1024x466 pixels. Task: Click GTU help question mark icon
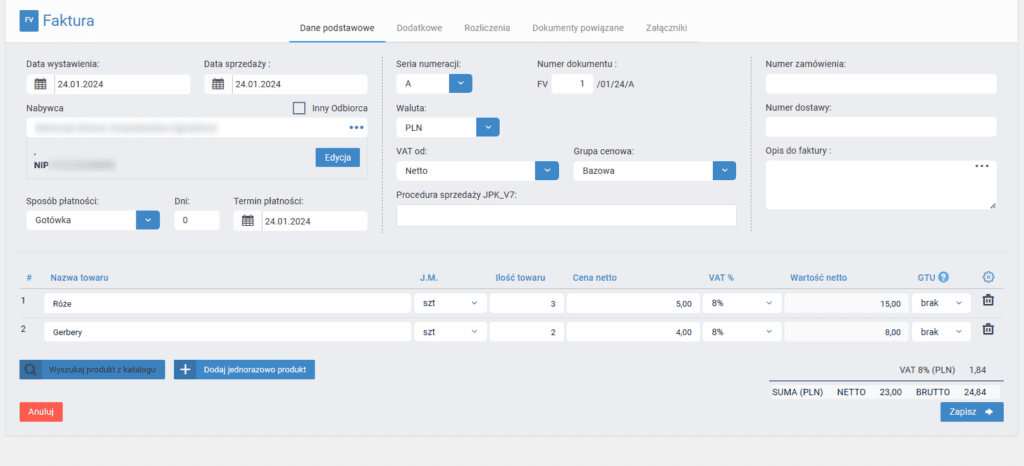point(943,277)
